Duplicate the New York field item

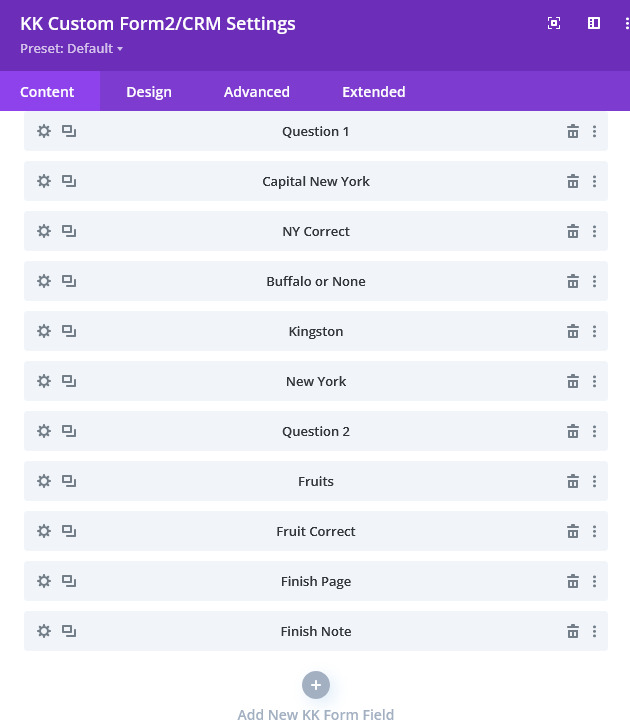pos(69,381)
